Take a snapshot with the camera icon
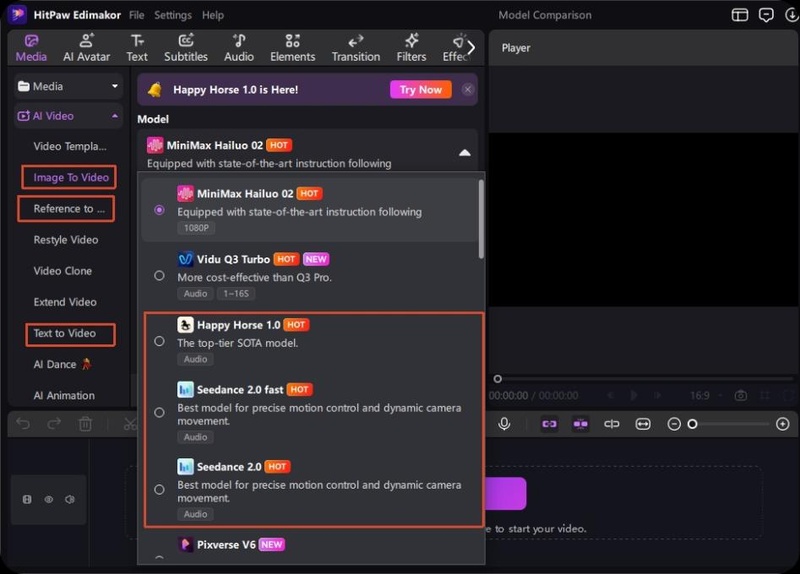This screenshot has width=800, height=574. tap(741, 395)
